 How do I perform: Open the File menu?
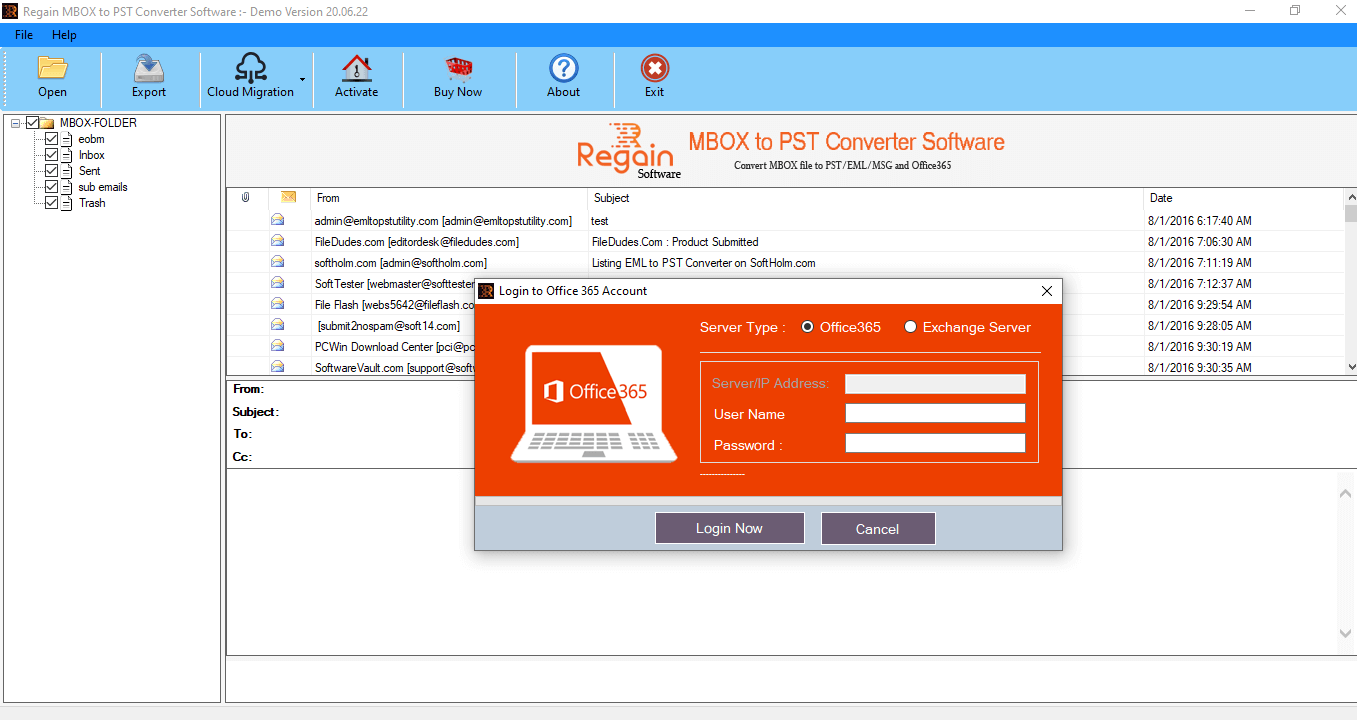click(24, 35)
